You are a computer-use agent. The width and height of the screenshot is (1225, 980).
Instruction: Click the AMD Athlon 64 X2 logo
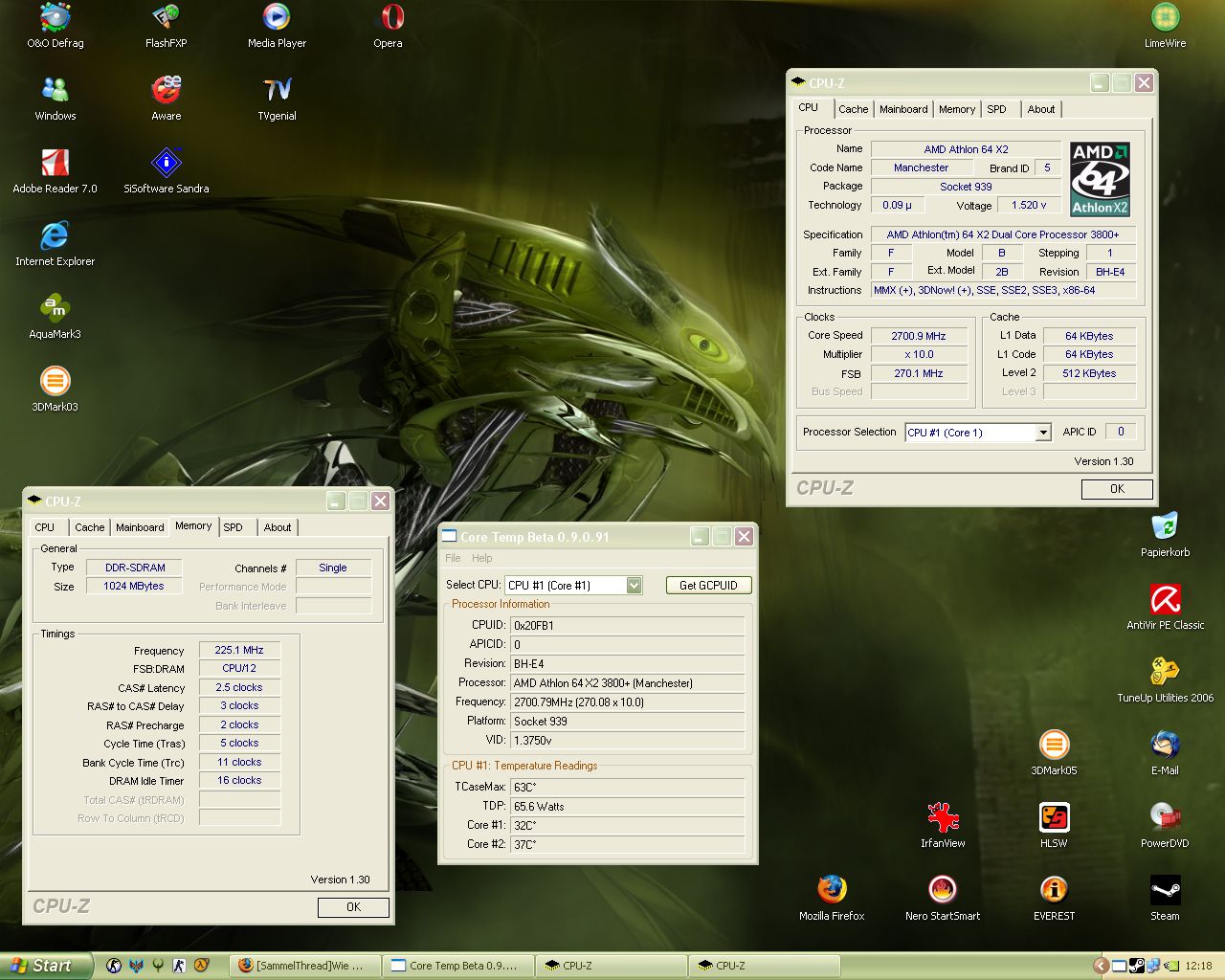[1100, 179]
